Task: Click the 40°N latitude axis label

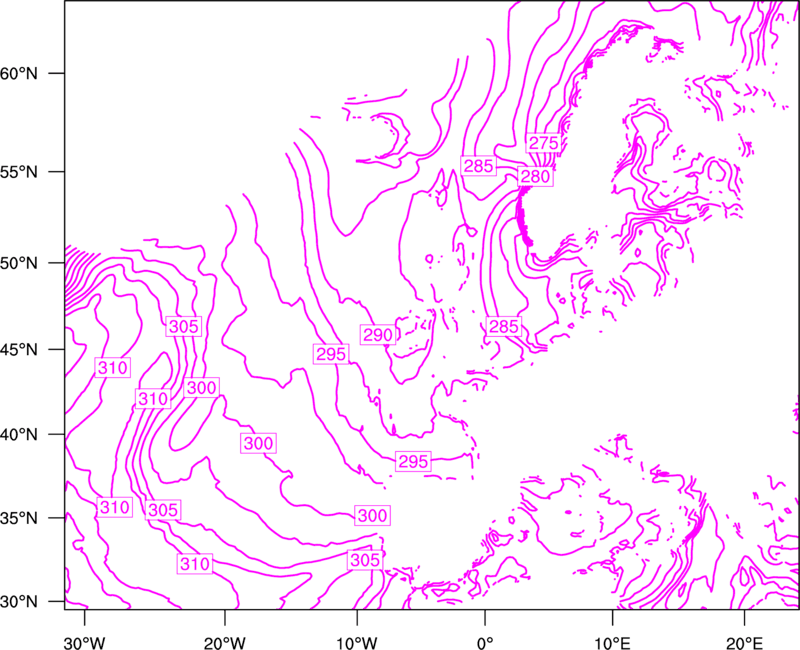Action: tap(19, 435)
